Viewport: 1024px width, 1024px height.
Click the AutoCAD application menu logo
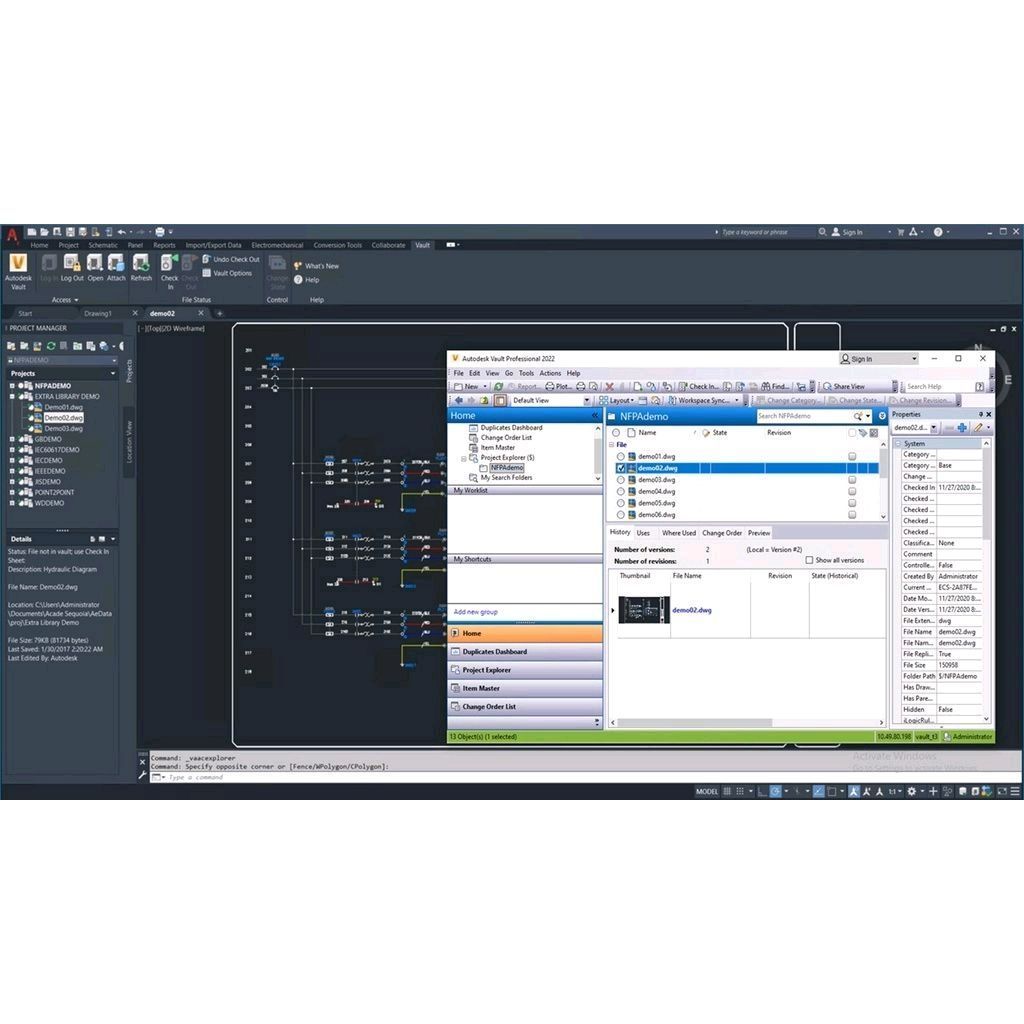pyautogui.click(x=12, y=234)
